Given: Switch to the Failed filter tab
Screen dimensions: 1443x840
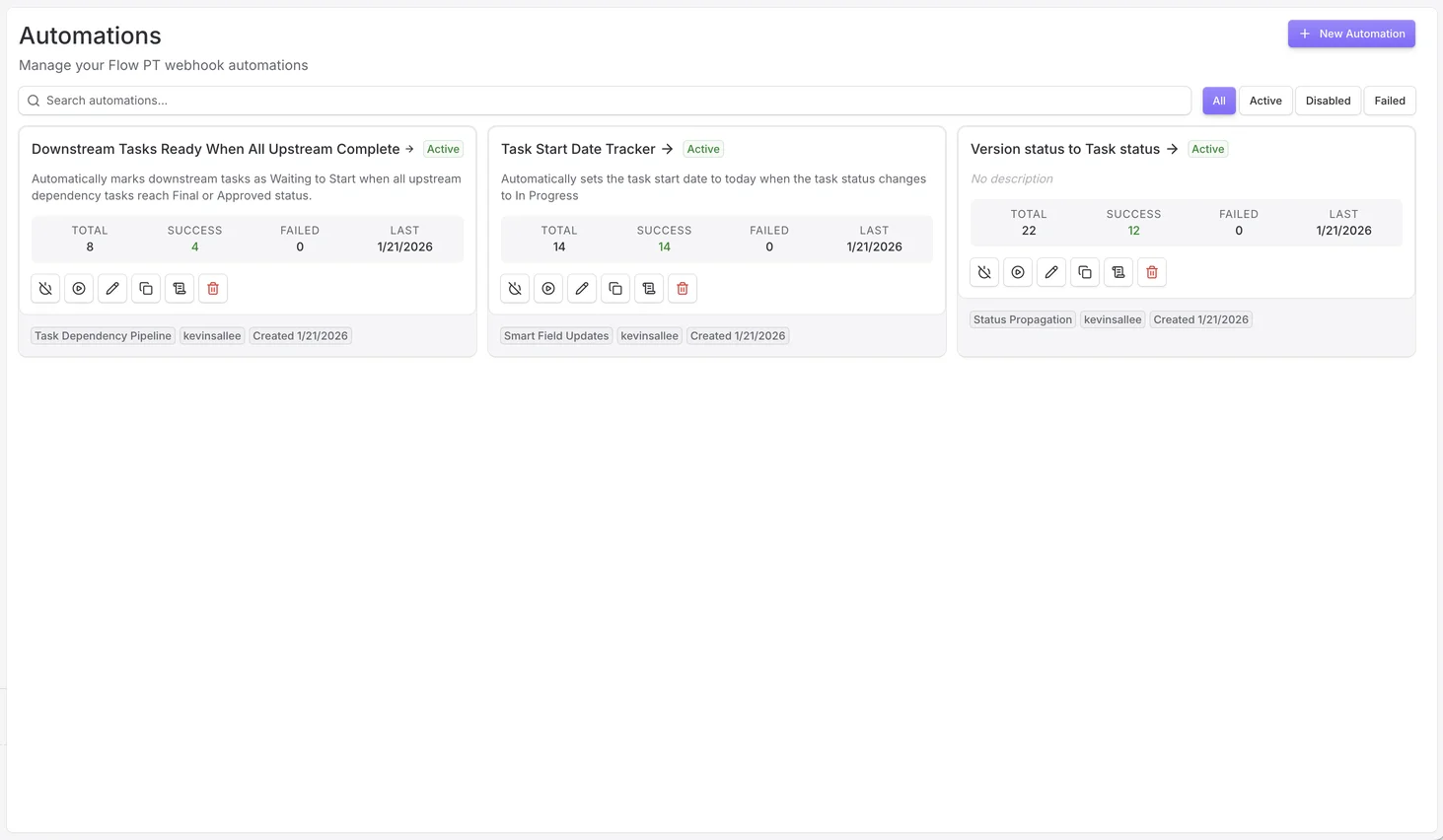Looking at the screenshot, I should 1389,100.
